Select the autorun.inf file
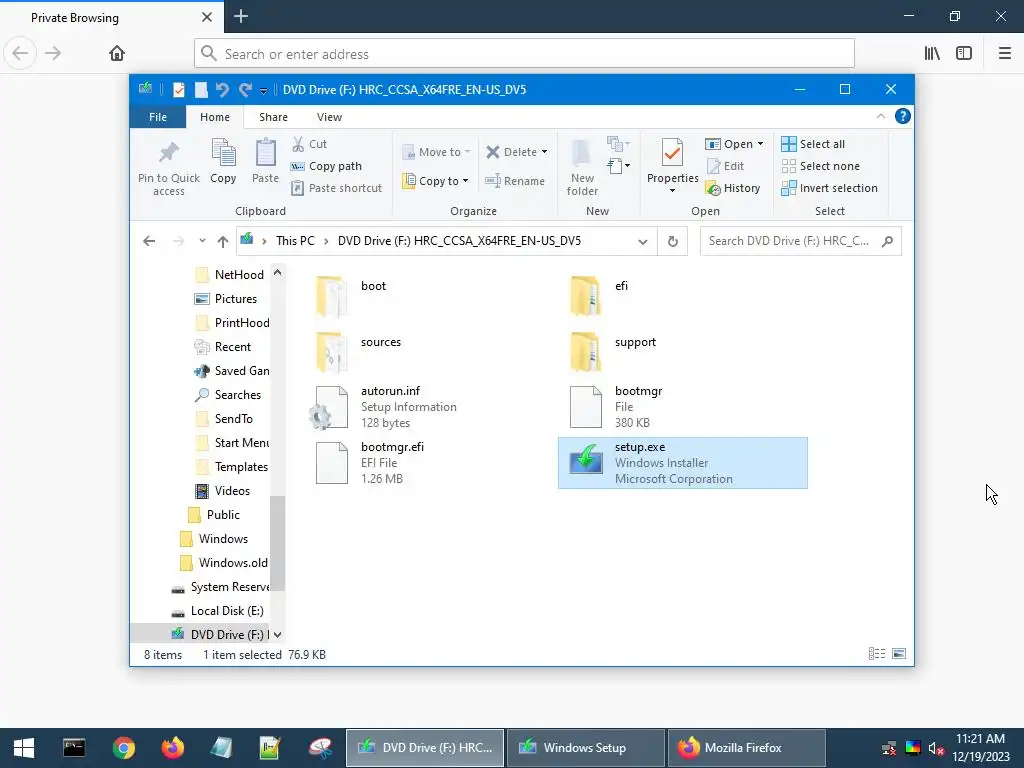This screenshot has width=1024, height=768. tap(385, 407)
